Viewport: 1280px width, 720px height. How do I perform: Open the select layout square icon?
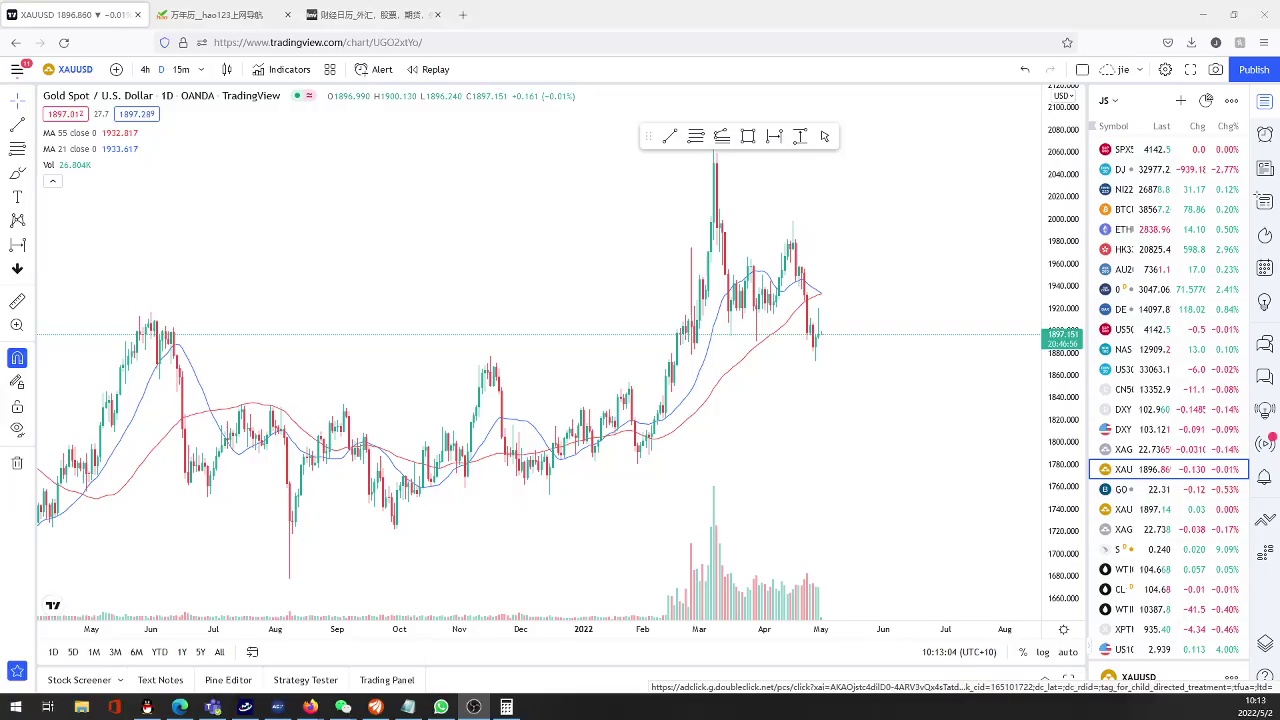1082,69
